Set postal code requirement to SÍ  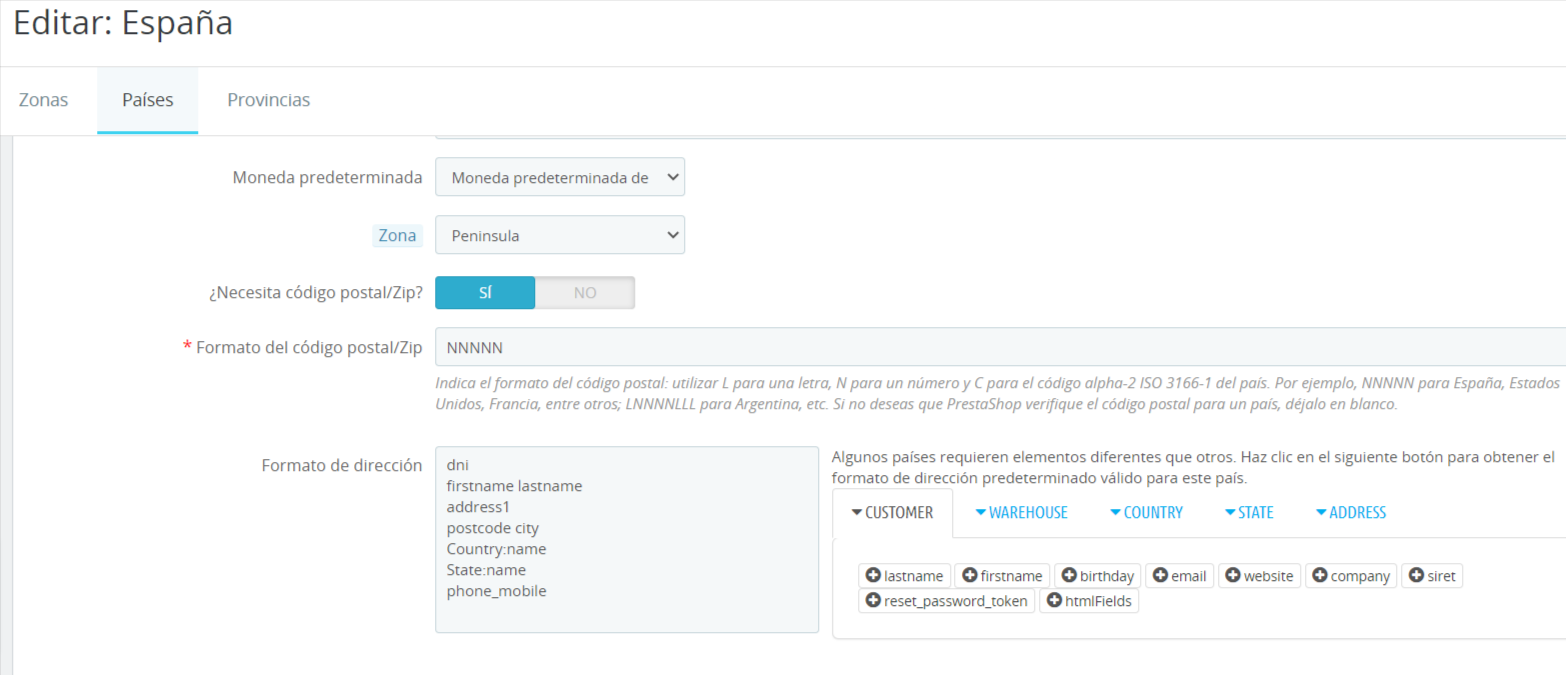[485, 293]
